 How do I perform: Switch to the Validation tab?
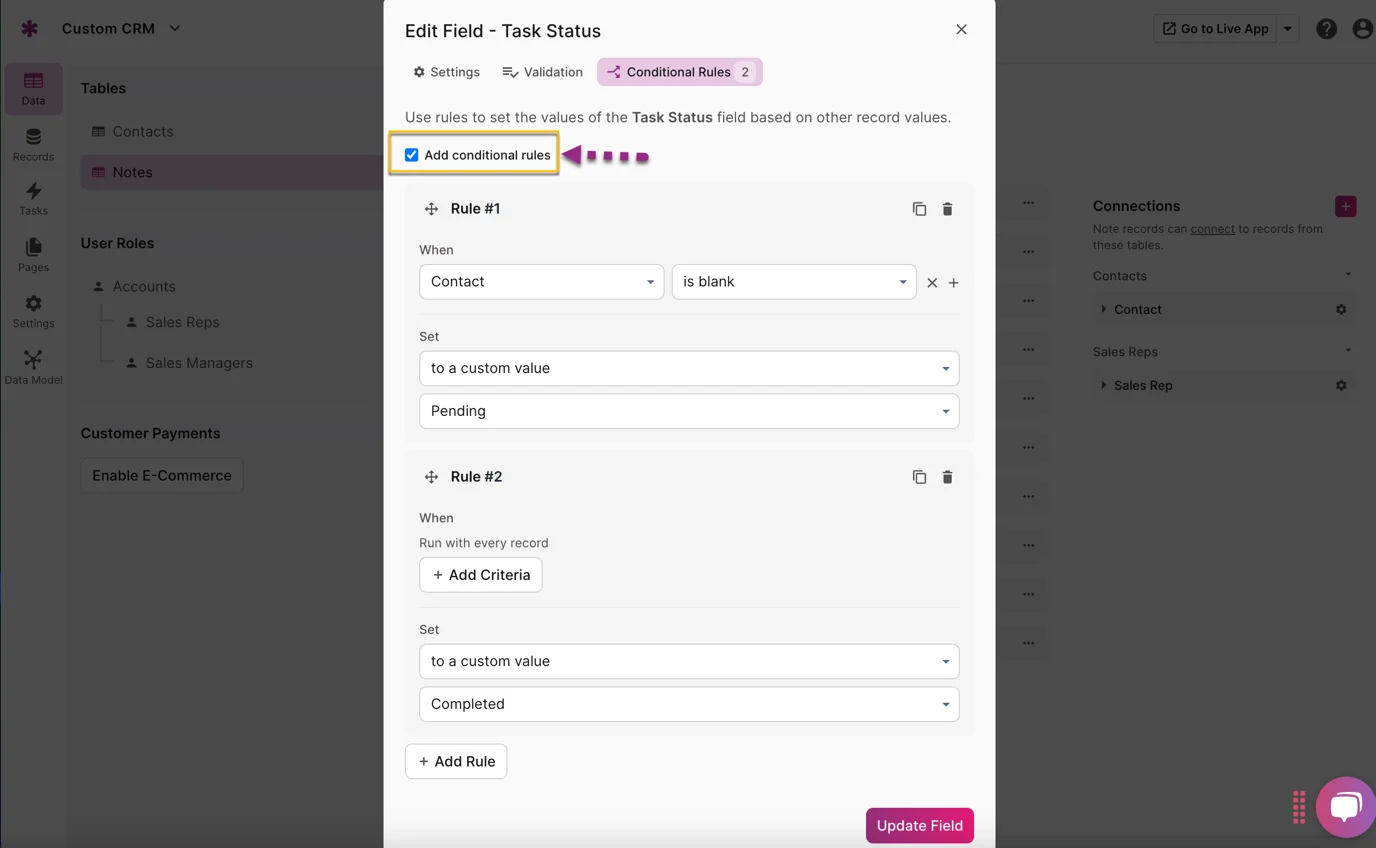click(x=542, y=72)
